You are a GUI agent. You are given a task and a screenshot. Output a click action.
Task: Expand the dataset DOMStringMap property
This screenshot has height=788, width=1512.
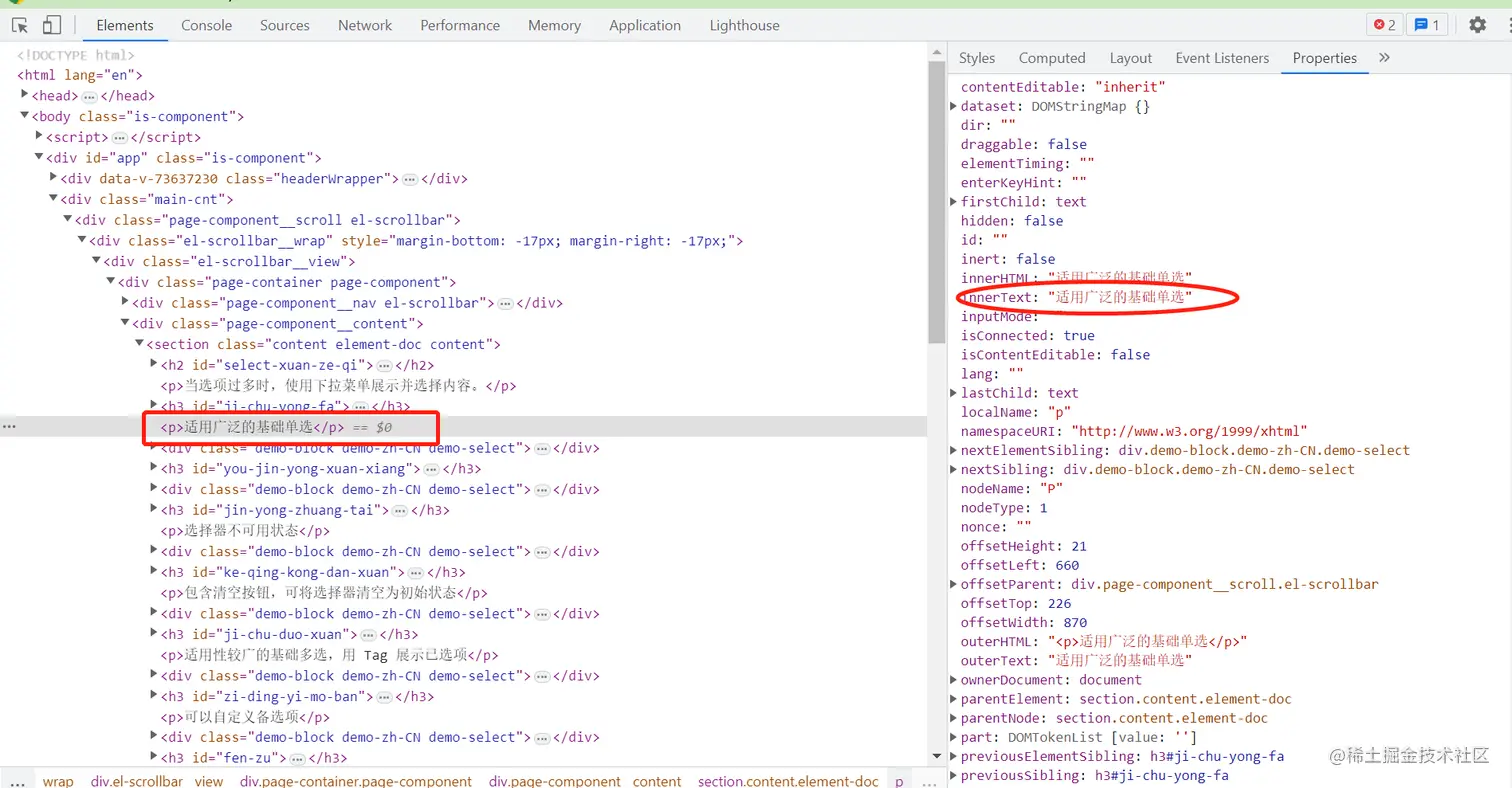(x=954, y=106)
